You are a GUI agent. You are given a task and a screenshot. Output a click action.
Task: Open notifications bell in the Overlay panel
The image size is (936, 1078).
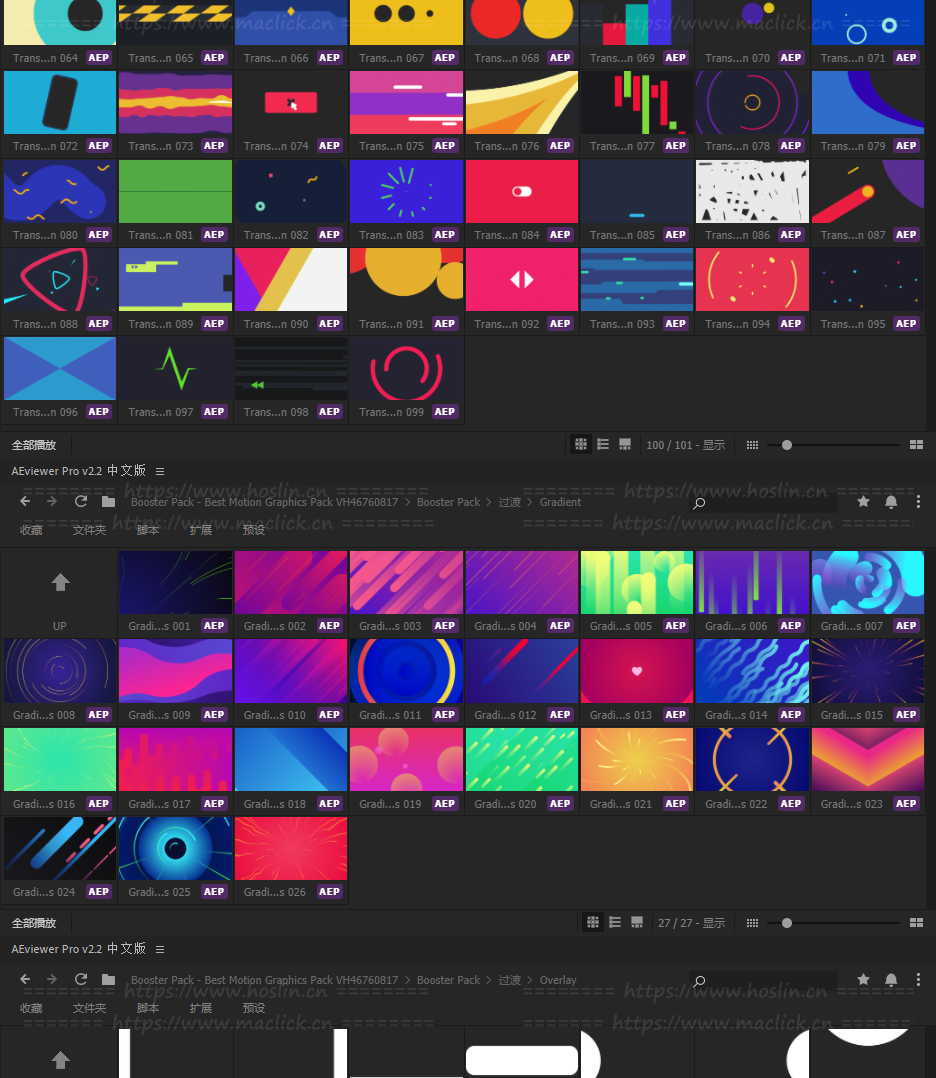pos(891,980)
